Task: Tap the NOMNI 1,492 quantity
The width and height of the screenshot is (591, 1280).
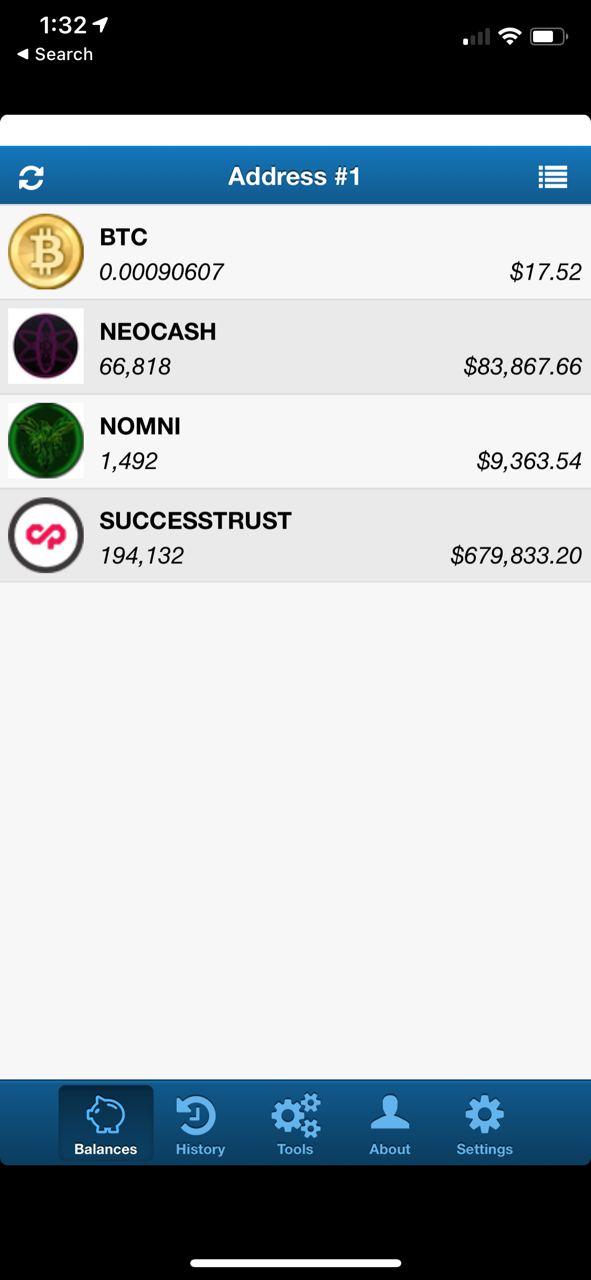Action: [x=129, y=461]
